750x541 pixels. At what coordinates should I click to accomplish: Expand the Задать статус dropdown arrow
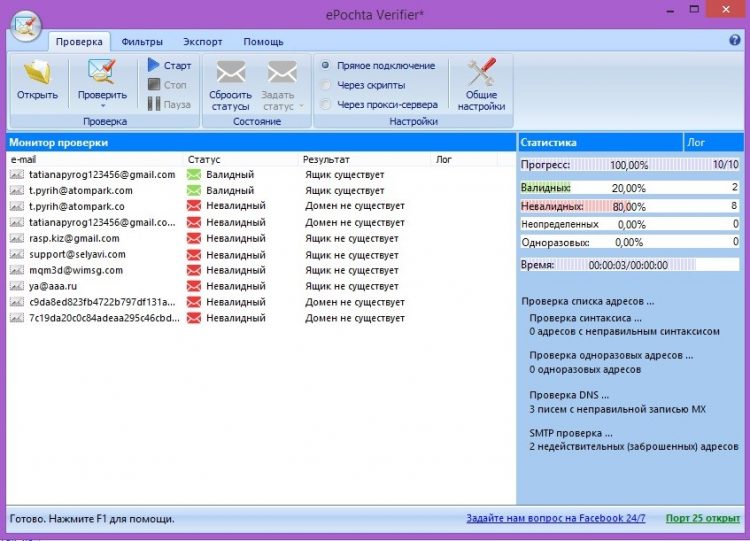point(302,106)
